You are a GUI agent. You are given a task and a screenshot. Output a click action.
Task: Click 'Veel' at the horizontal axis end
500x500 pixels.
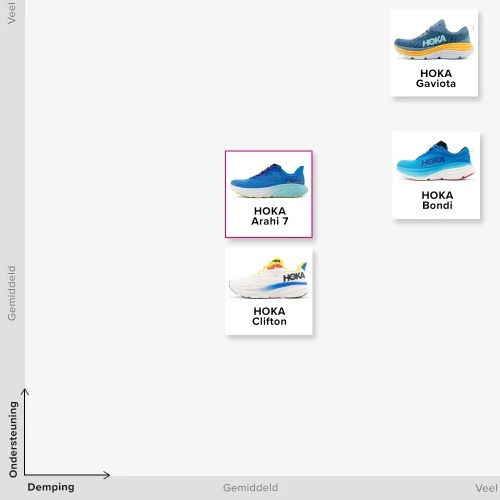coord(486,488)
